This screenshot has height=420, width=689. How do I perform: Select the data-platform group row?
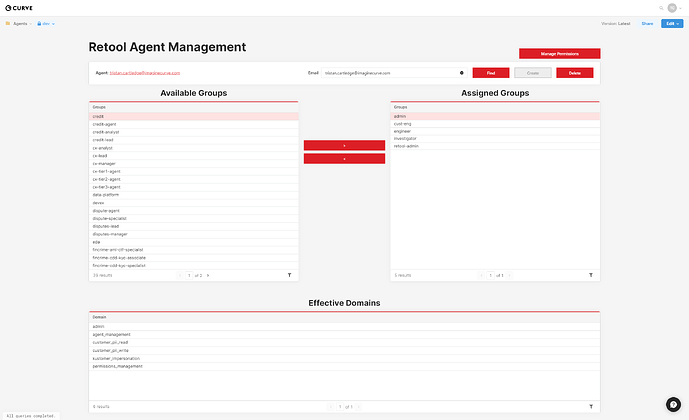point(193,195)
